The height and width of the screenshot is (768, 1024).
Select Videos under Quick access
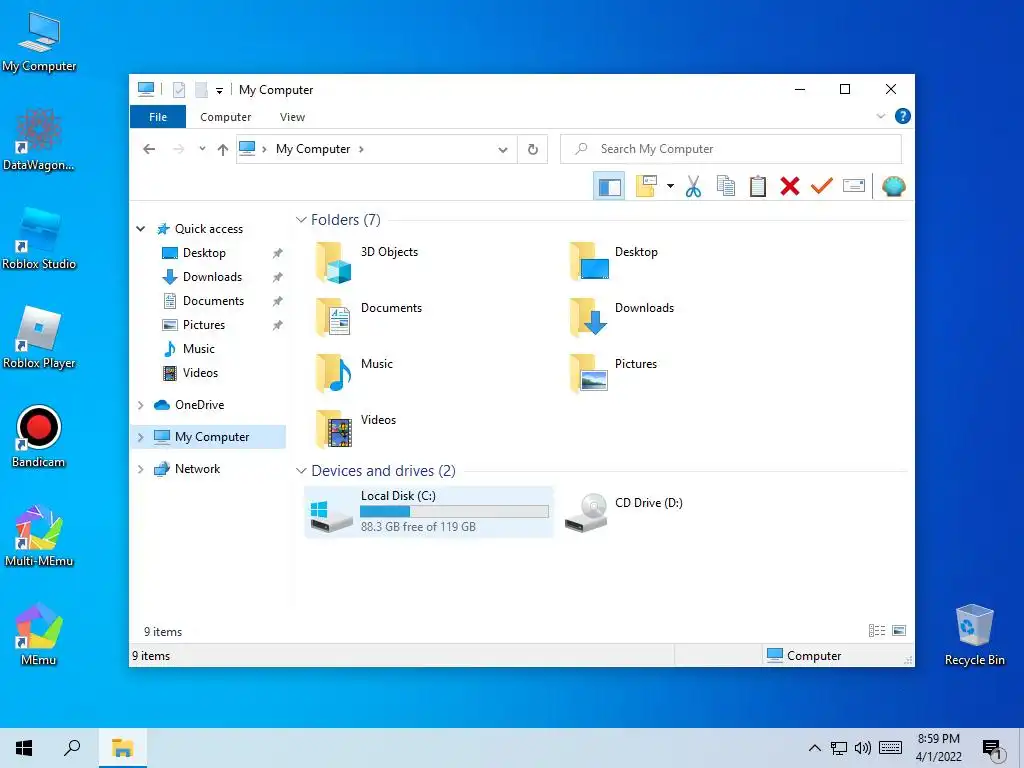click(200, 373)
